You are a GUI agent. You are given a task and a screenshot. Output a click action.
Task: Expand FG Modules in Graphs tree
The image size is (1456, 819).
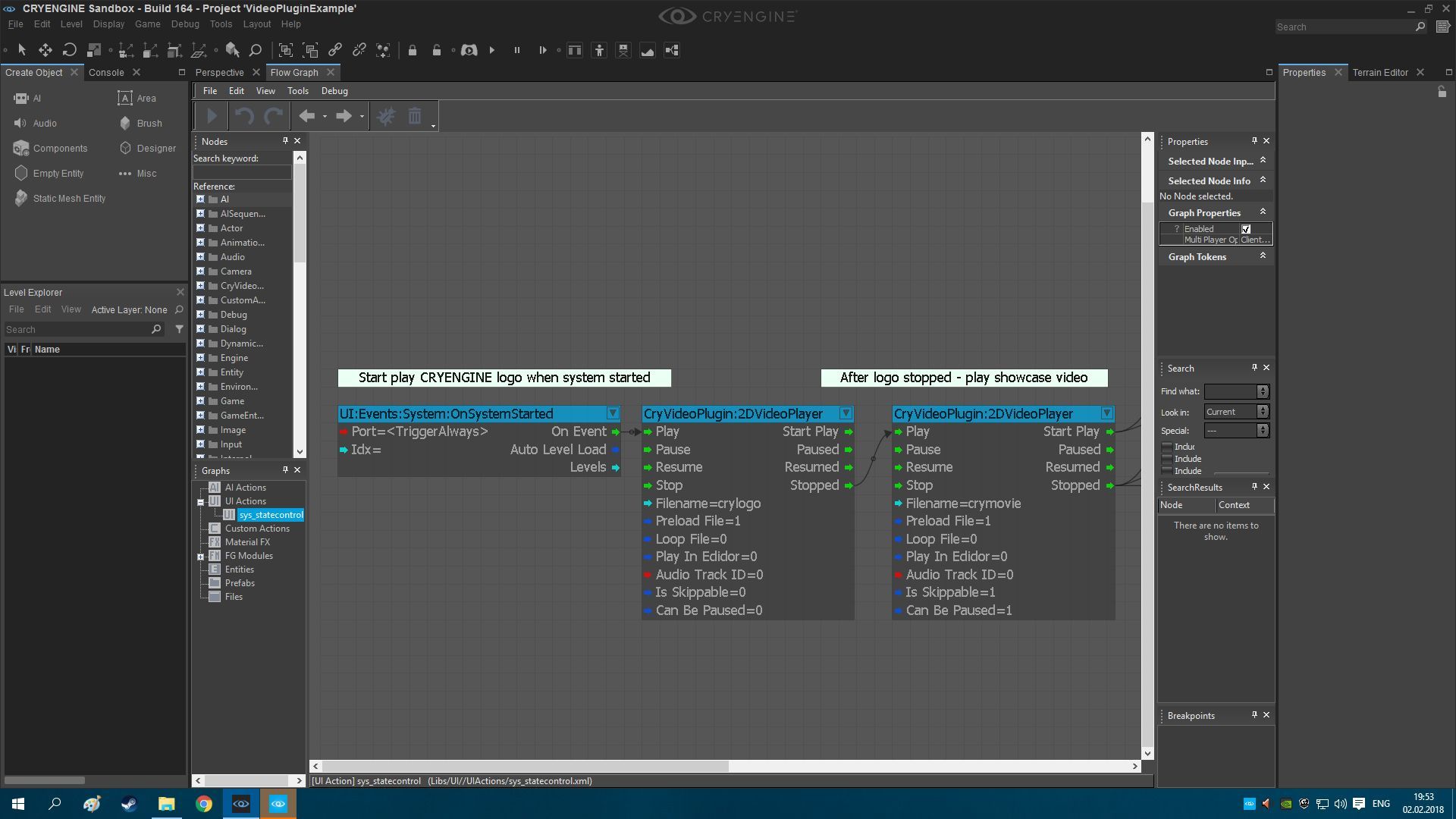[x=200, y=557]
